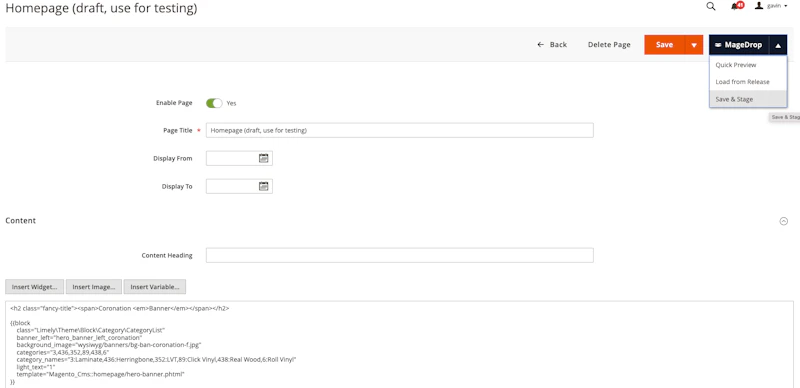Open the Display To calendar icon

[x=264, y=186]
